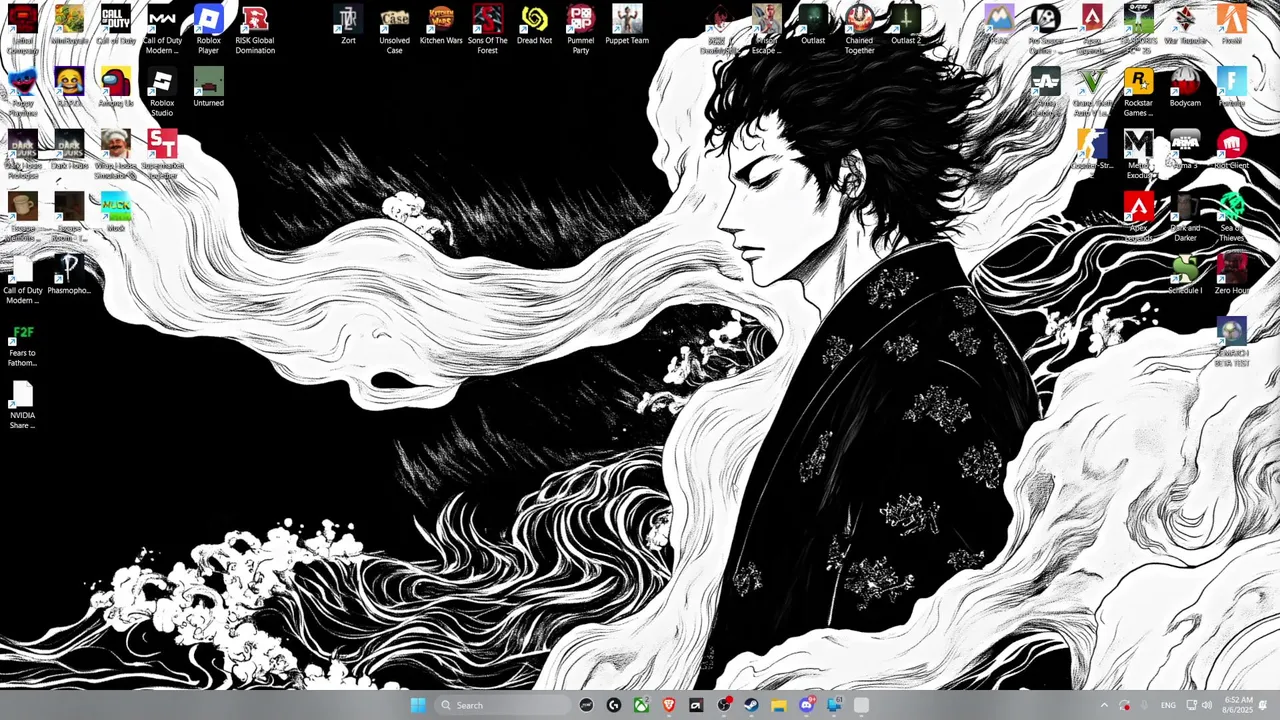Screen dimensions: 1280x720
Task: Open the Windows Start menu
Action: coord(418,705)
